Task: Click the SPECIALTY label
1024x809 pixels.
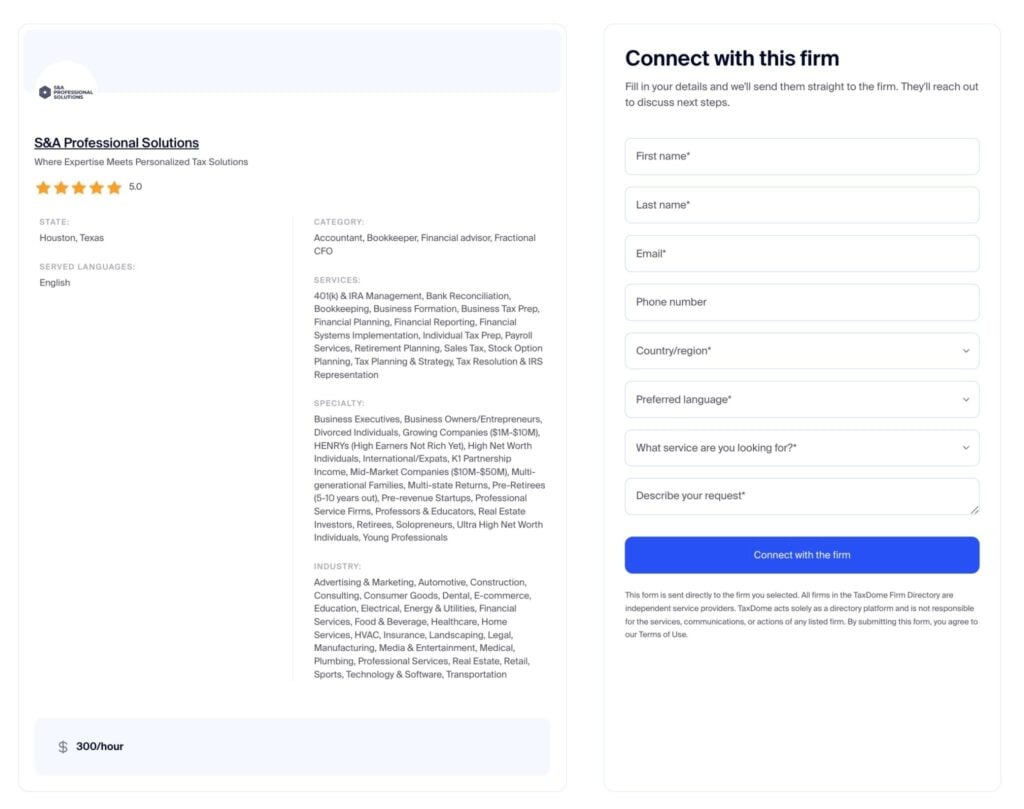Action: [x=339, y=404]
